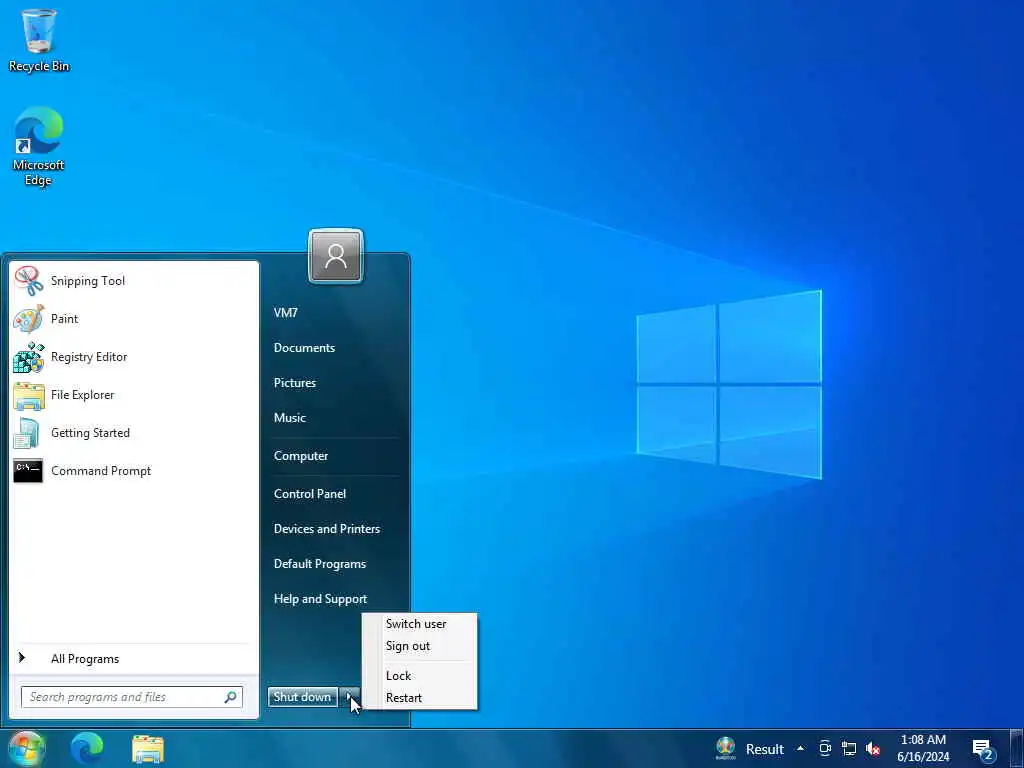Click the Getting Started icon
Viewport: 1024px width, 768px height.
coord(27,433)
